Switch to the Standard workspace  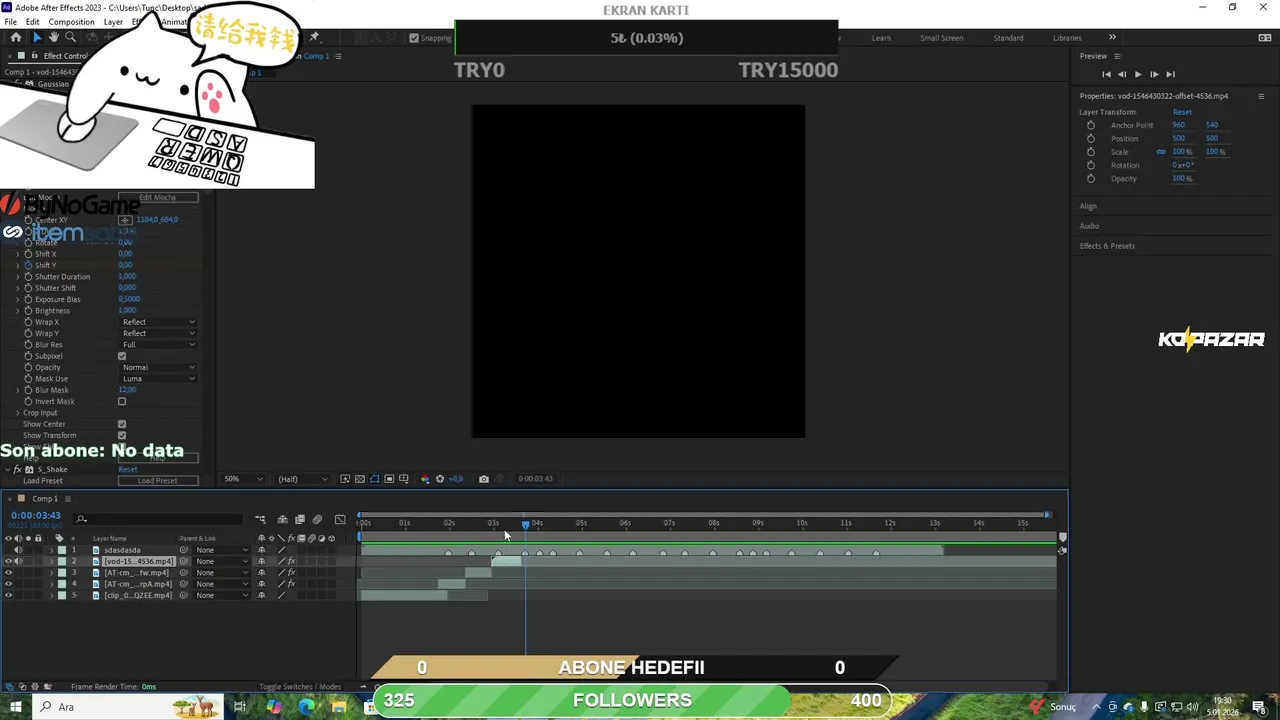(1008, 38)
